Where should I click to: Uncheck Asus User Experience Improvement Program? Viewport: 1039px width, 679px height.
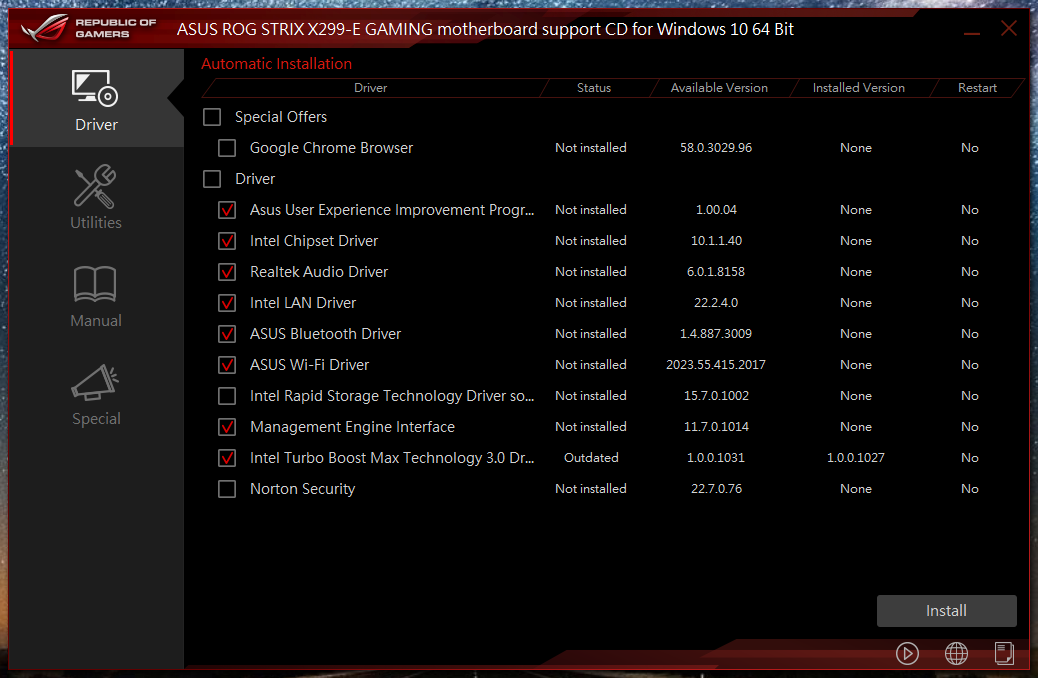(227, 210)
